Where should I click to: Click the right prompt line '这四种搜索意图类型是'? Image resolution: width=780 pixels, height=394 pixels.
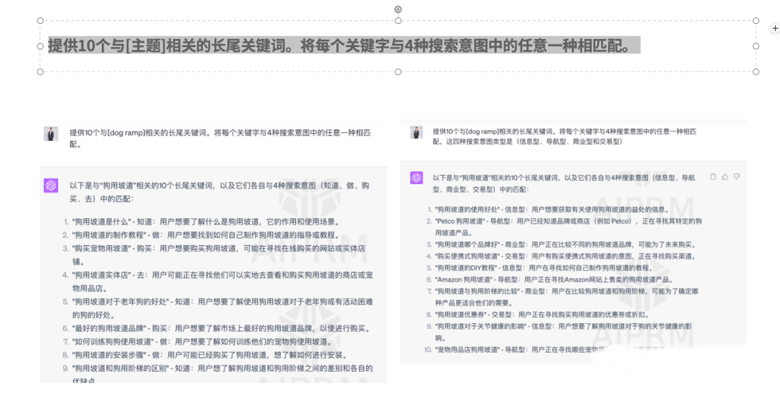point(479,142)
